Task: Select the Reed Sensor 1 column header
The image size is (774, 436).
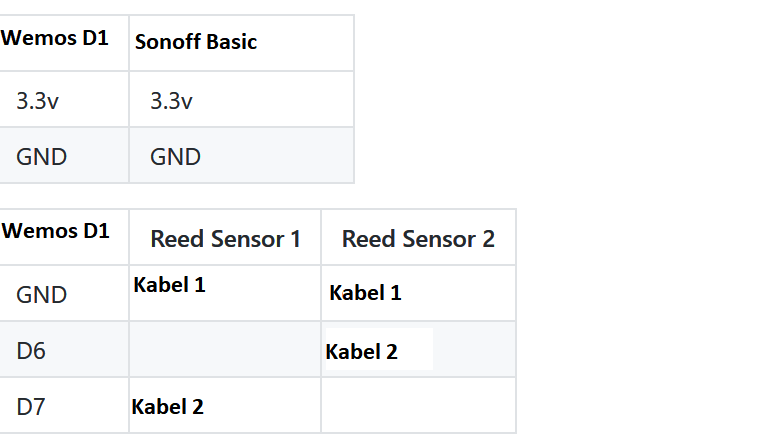Action: (225, 239)
